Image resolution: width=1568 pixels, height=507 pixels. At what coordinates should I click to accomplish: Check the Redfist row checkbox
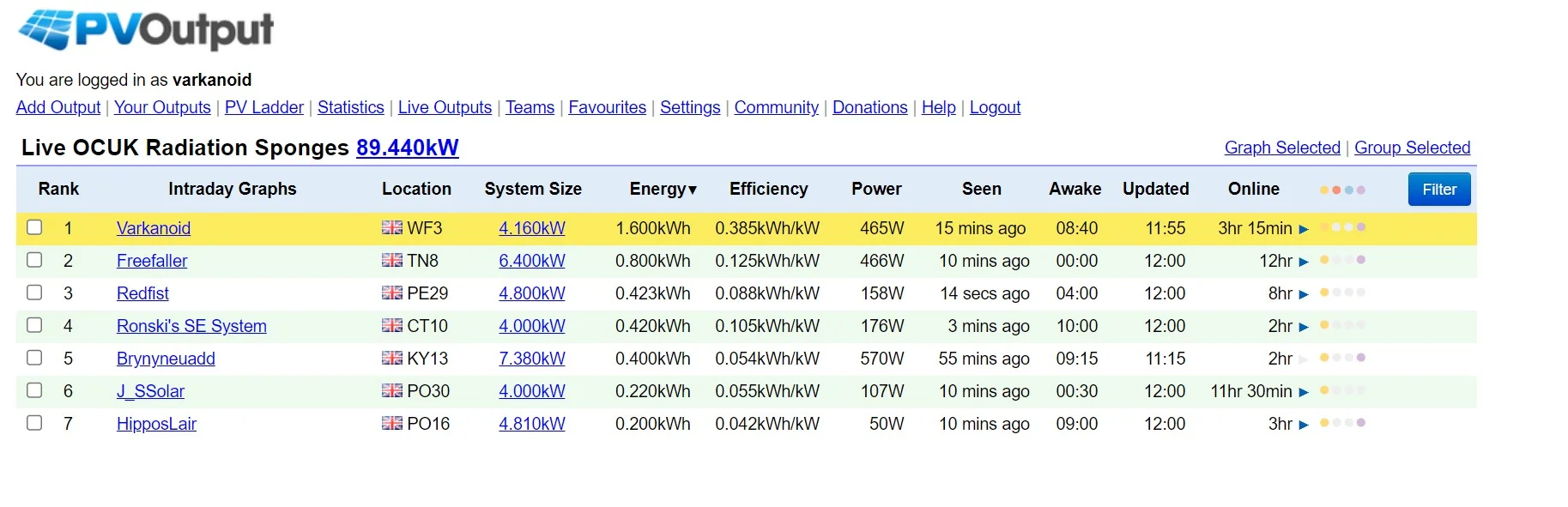[34, 293]
